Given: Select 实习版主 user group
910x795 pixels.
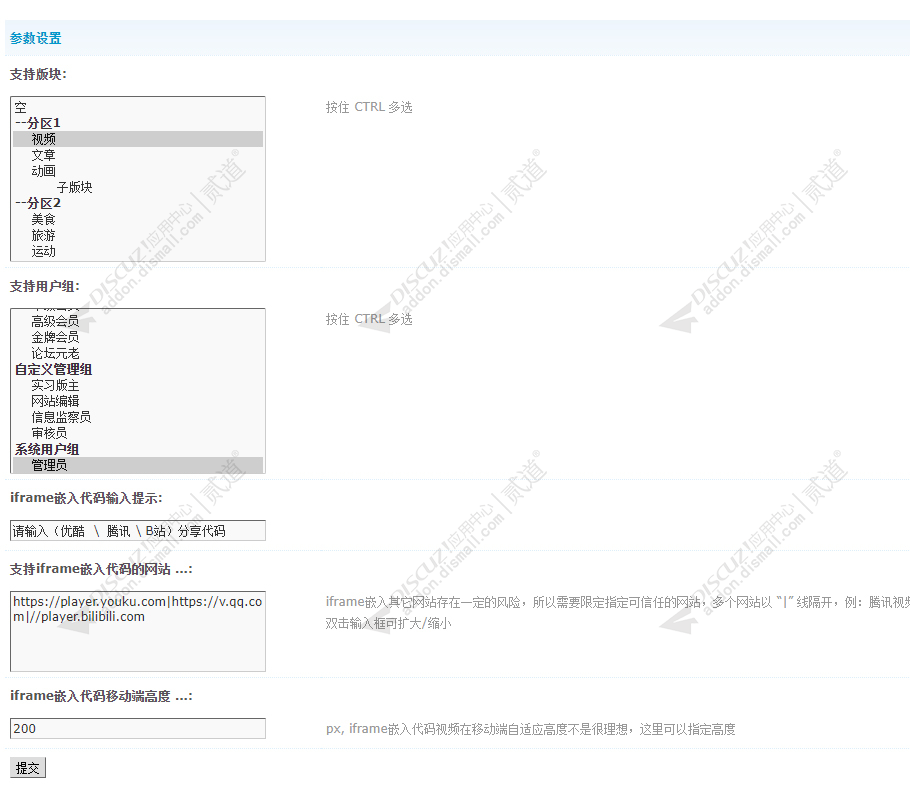Looking at the screenshot, I should pyautogui.click(x=138, y=385).
